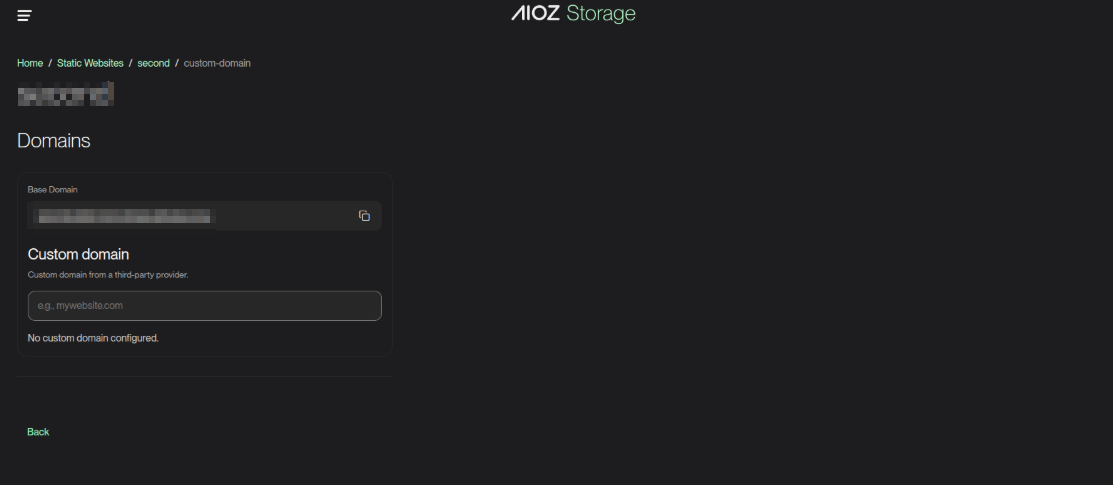Viewport: 1113px width, 485px height.
Task: Open Static Websites breadcrumb link
Action: point(90,63)
